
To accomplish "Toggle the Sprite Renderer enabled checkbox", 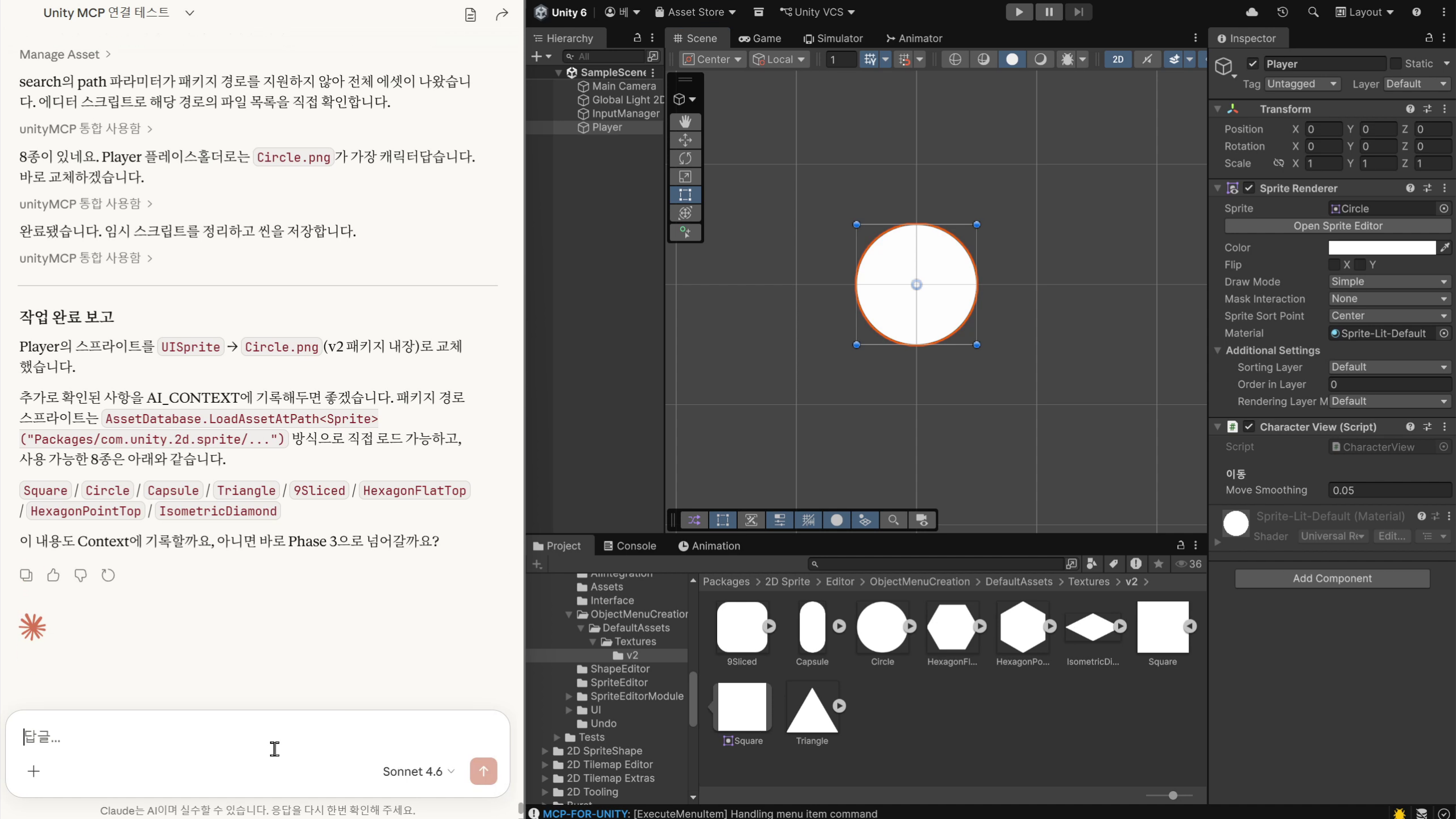I will pyautogui.click(x=1249, y=188).
